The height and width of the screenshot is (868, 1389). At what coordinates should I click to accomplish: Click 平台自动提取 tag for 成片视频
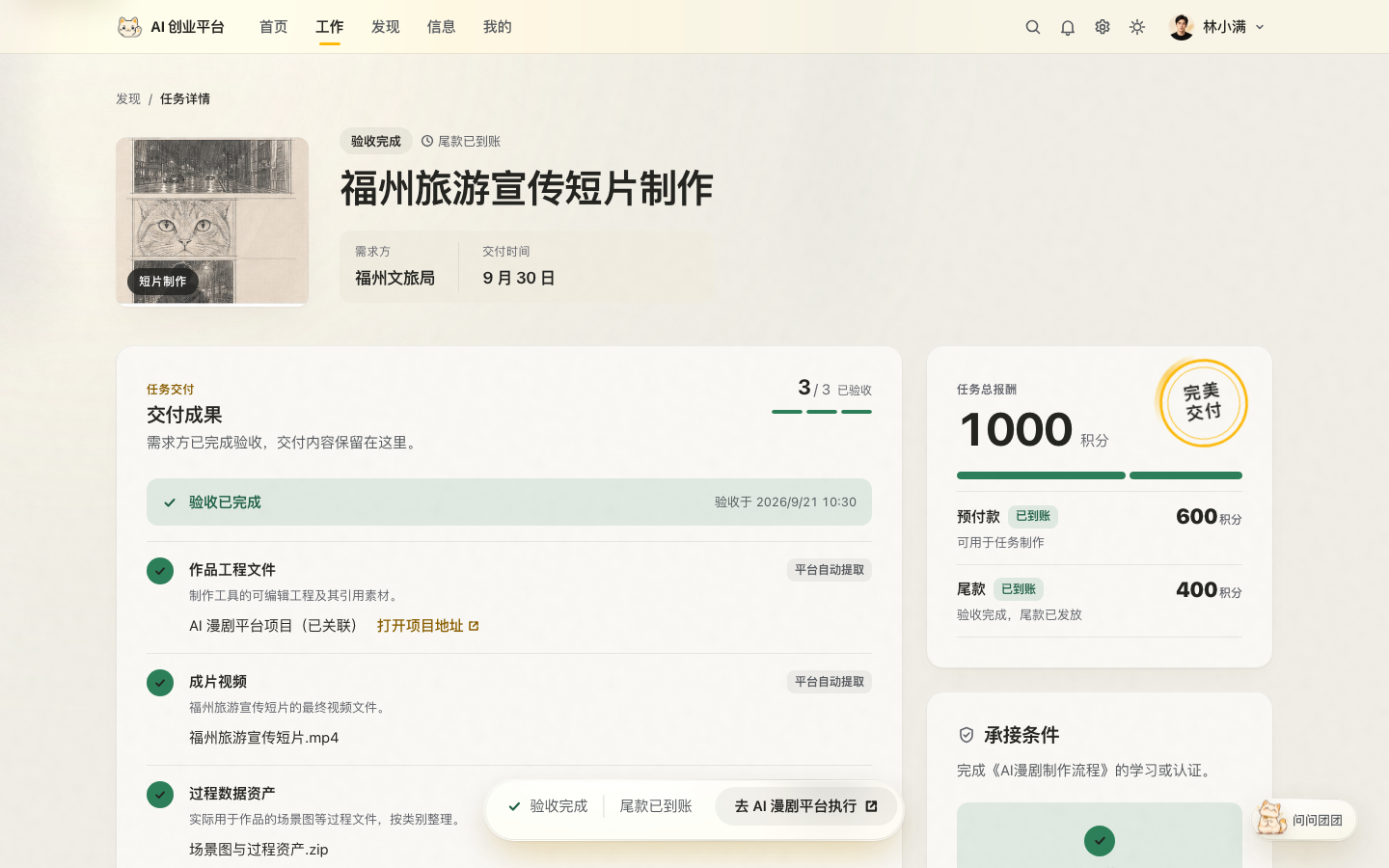click(830, 682)
